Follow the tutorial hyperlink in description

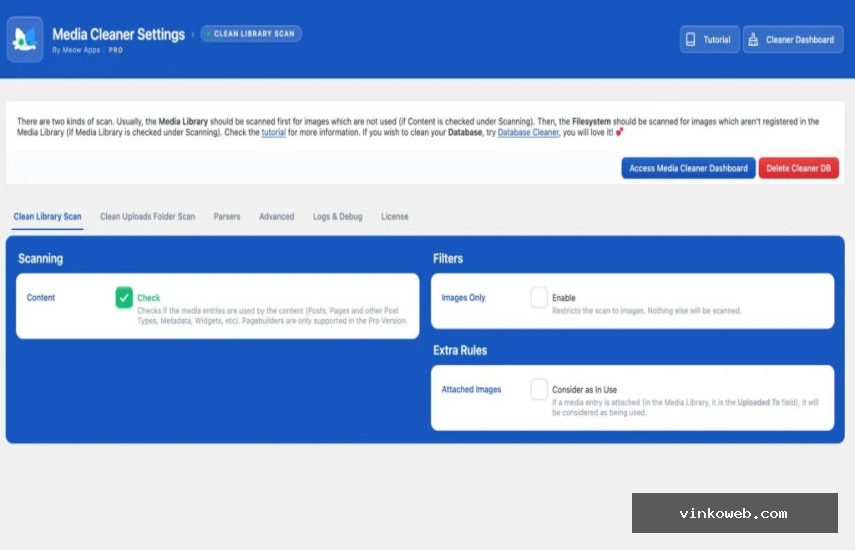(273, 132)
